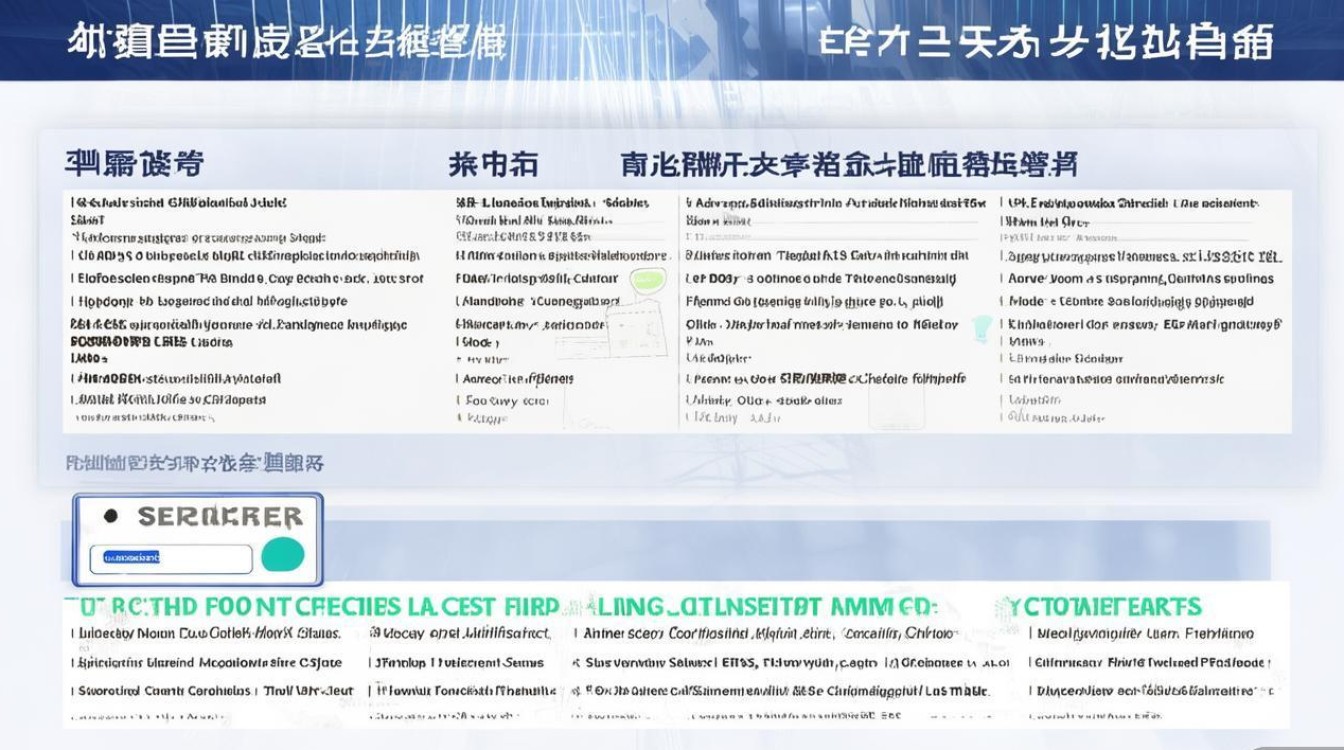Click the highlighted blue text inside the input
1344x750 pixels.
[126, 558]
